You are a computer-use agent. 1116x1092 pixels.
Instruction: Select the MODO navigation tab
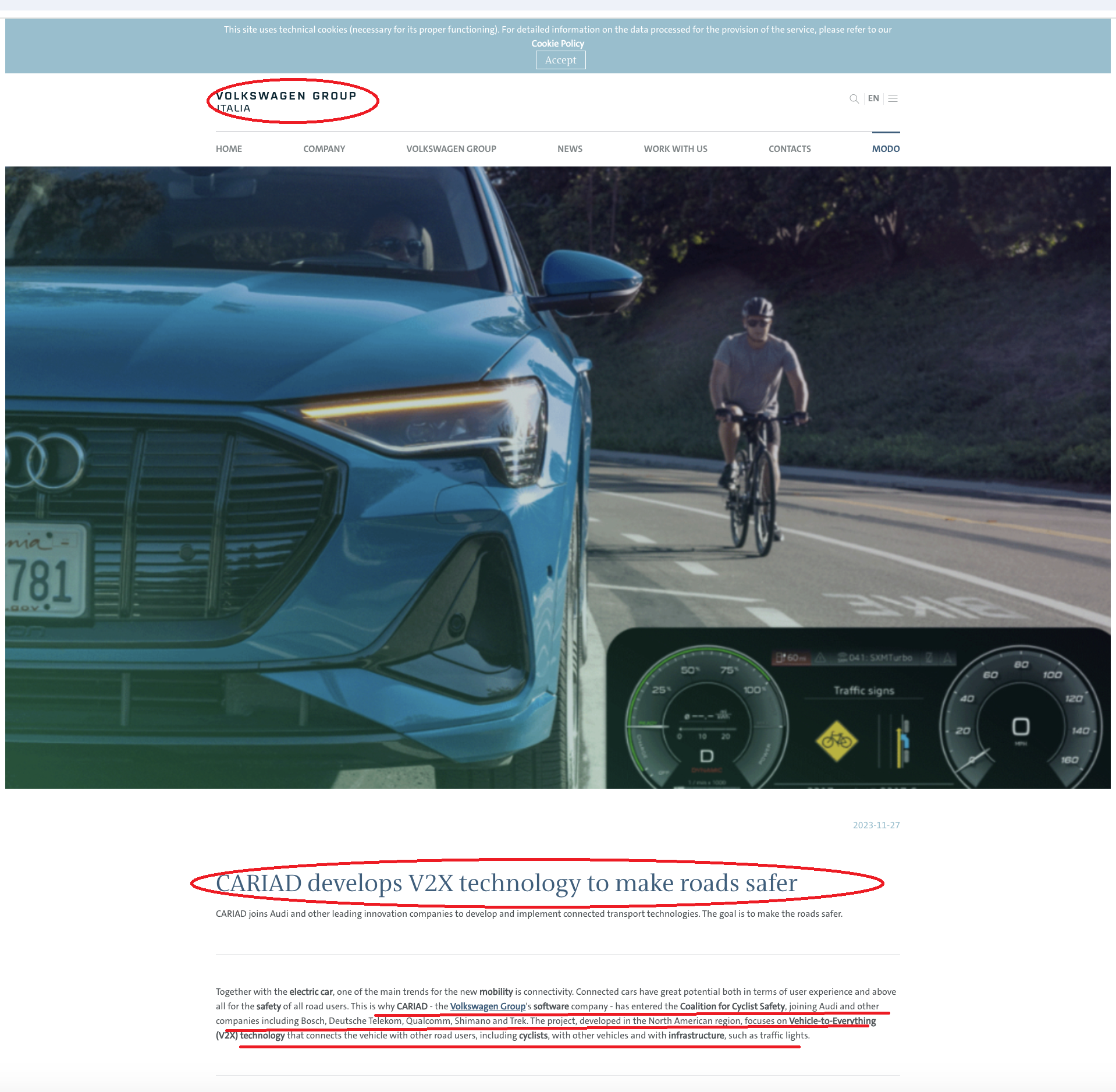coord(885,149)
